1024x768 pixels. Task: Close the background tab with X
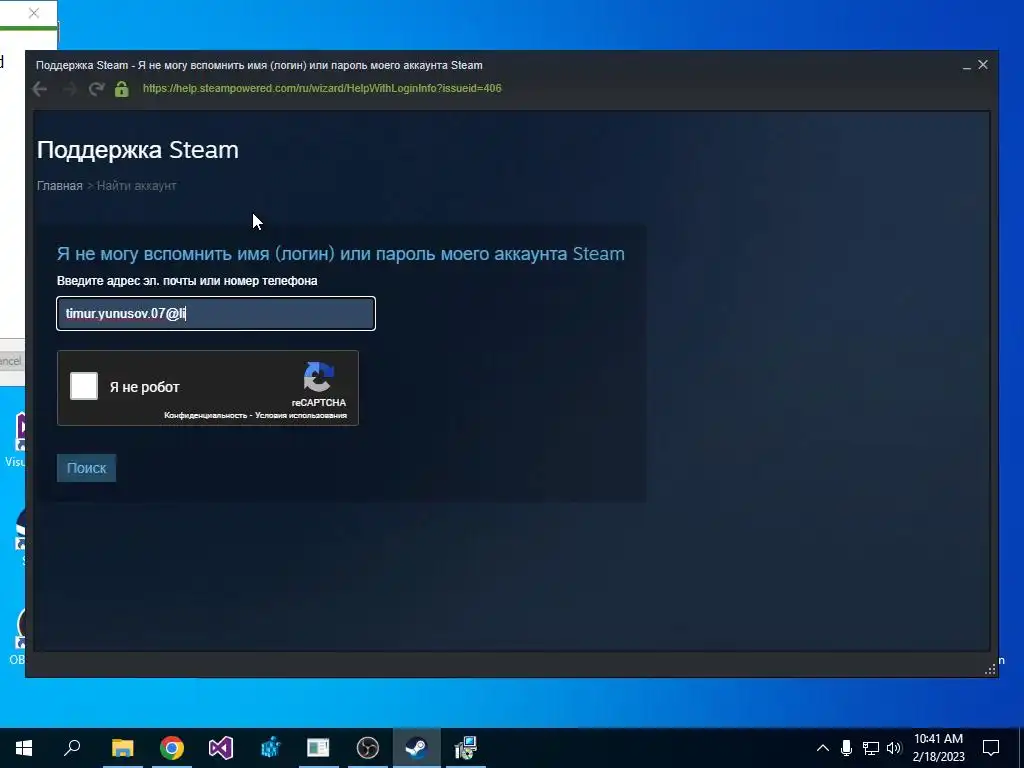34,13
